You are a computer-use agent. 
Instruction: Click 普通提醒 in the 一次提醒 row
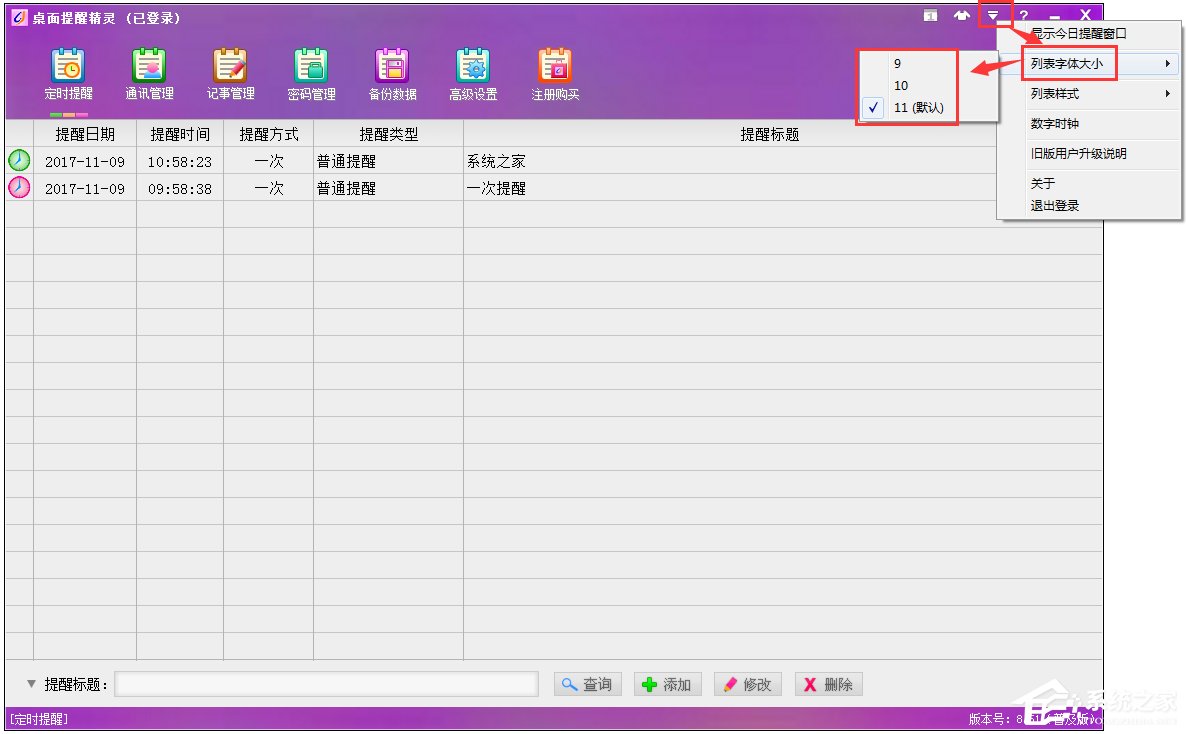[346, 188]
